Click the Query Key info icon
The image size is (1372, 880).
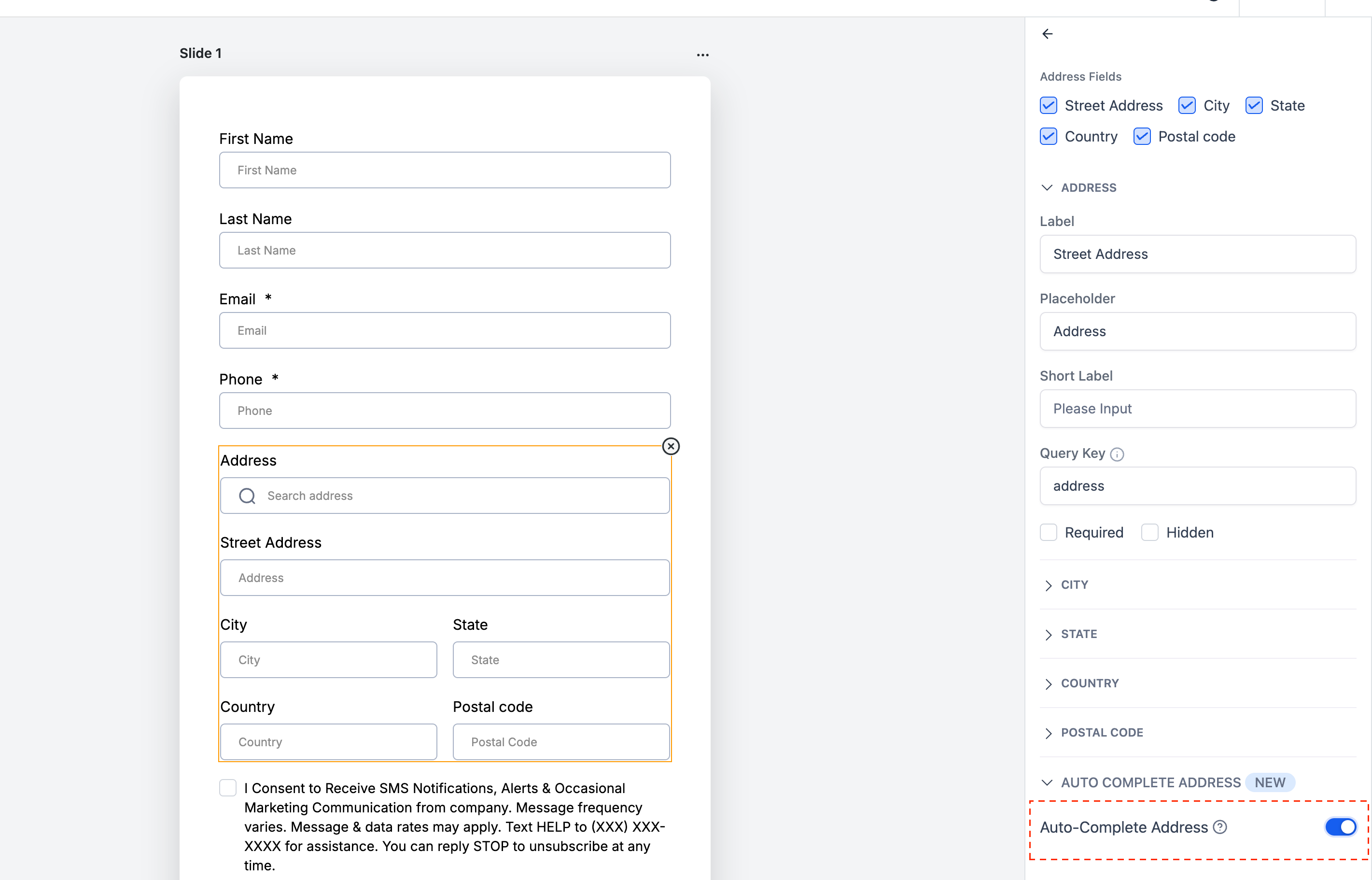1117,454
